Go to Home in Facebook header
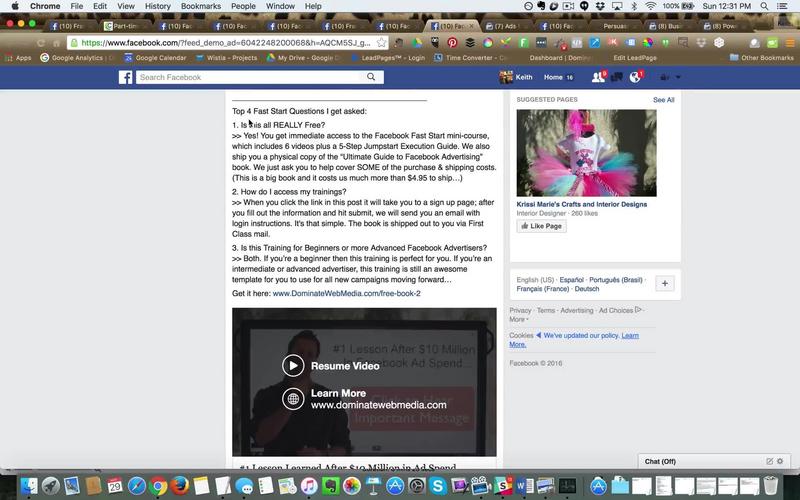 (553, 77)
